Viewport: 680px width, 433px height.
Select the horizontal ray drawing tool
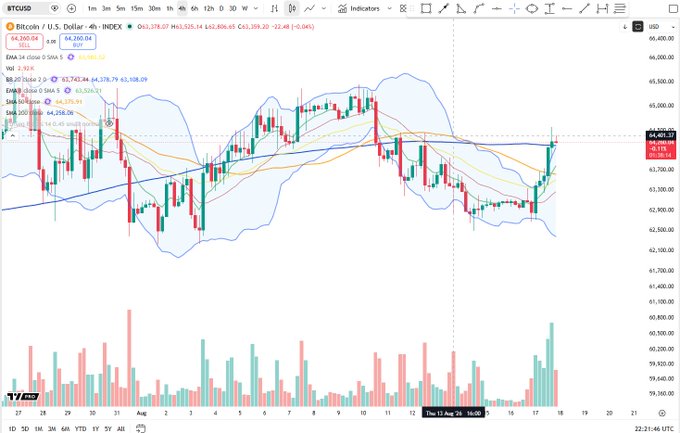pyautogui.click(x=567, y=8)
